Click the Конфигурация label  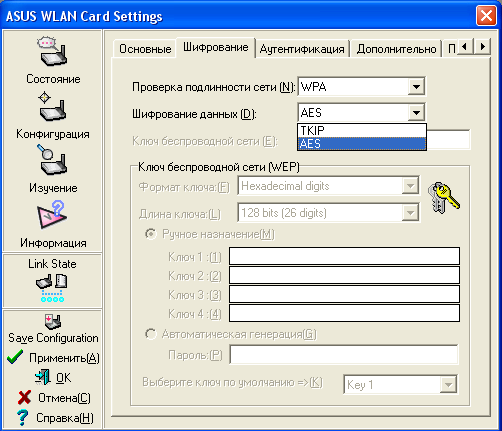53,134
